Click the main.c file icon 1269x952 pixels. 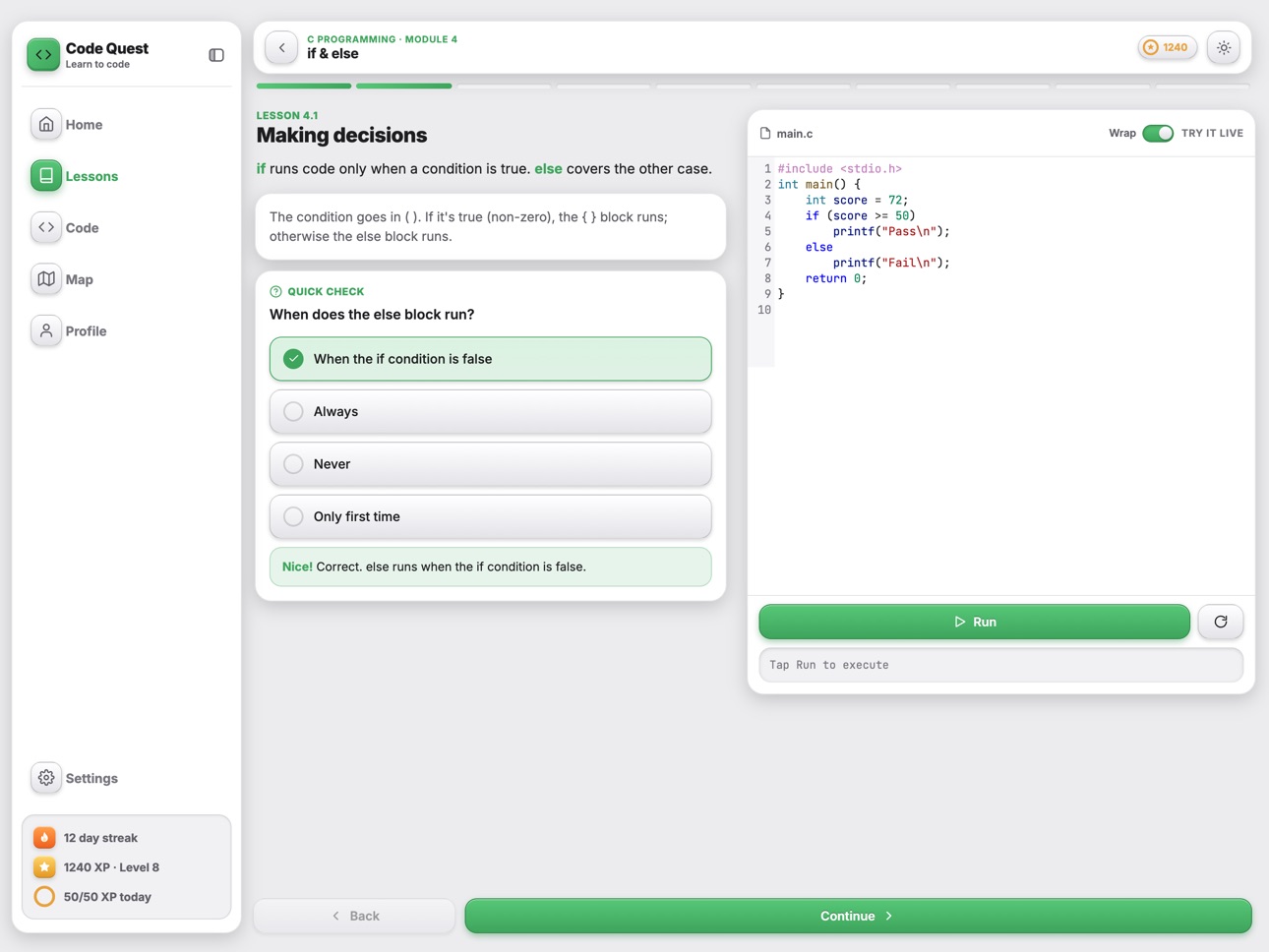765,133
